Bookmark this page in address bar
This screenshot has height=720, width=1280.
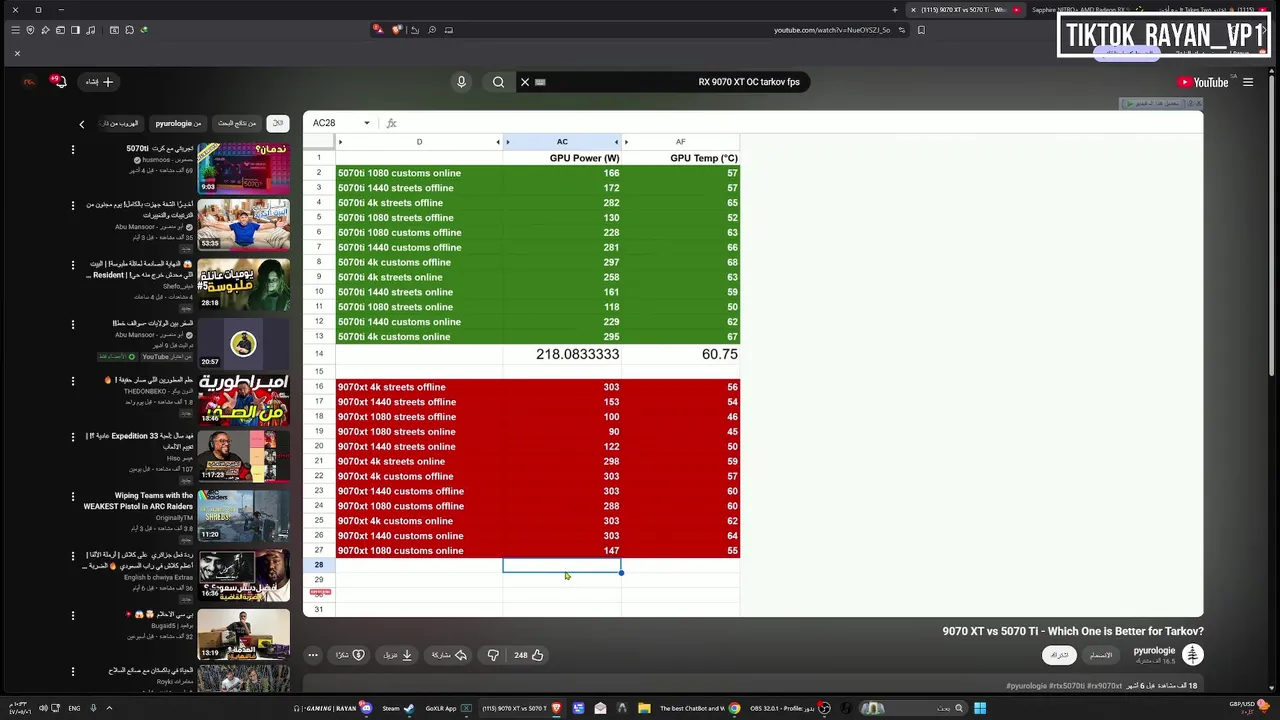921,30
